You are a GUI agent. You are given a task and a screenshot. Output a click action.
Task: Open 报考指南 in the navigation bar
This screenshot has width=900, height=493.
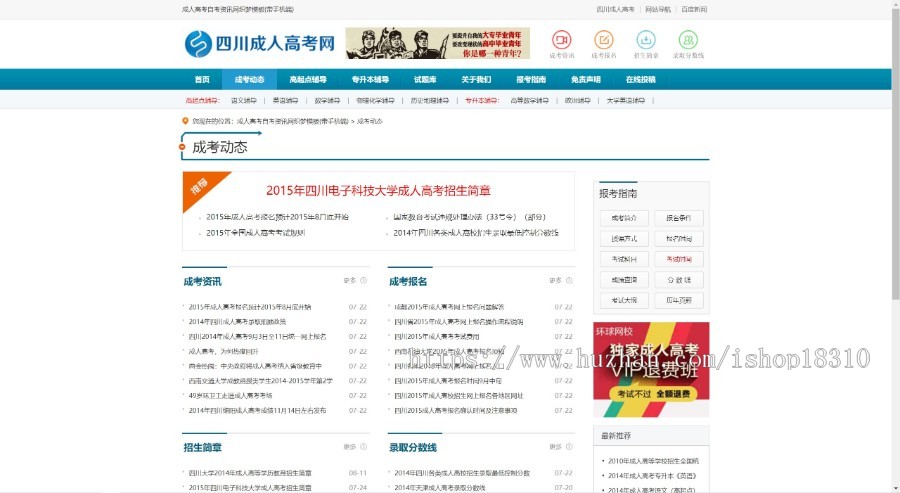(531, 79)
